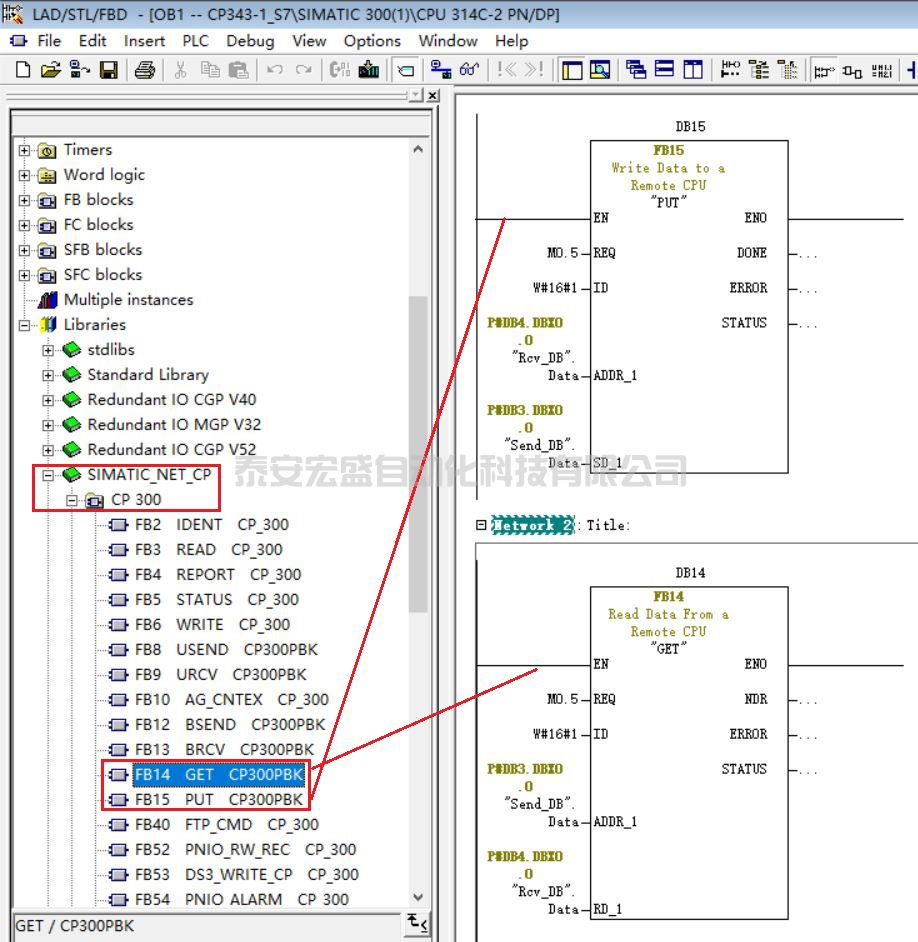This screenshot has height=942, width=918.
Task: Click the Cascade windows toolbar icon
Action: click(636, 70)
